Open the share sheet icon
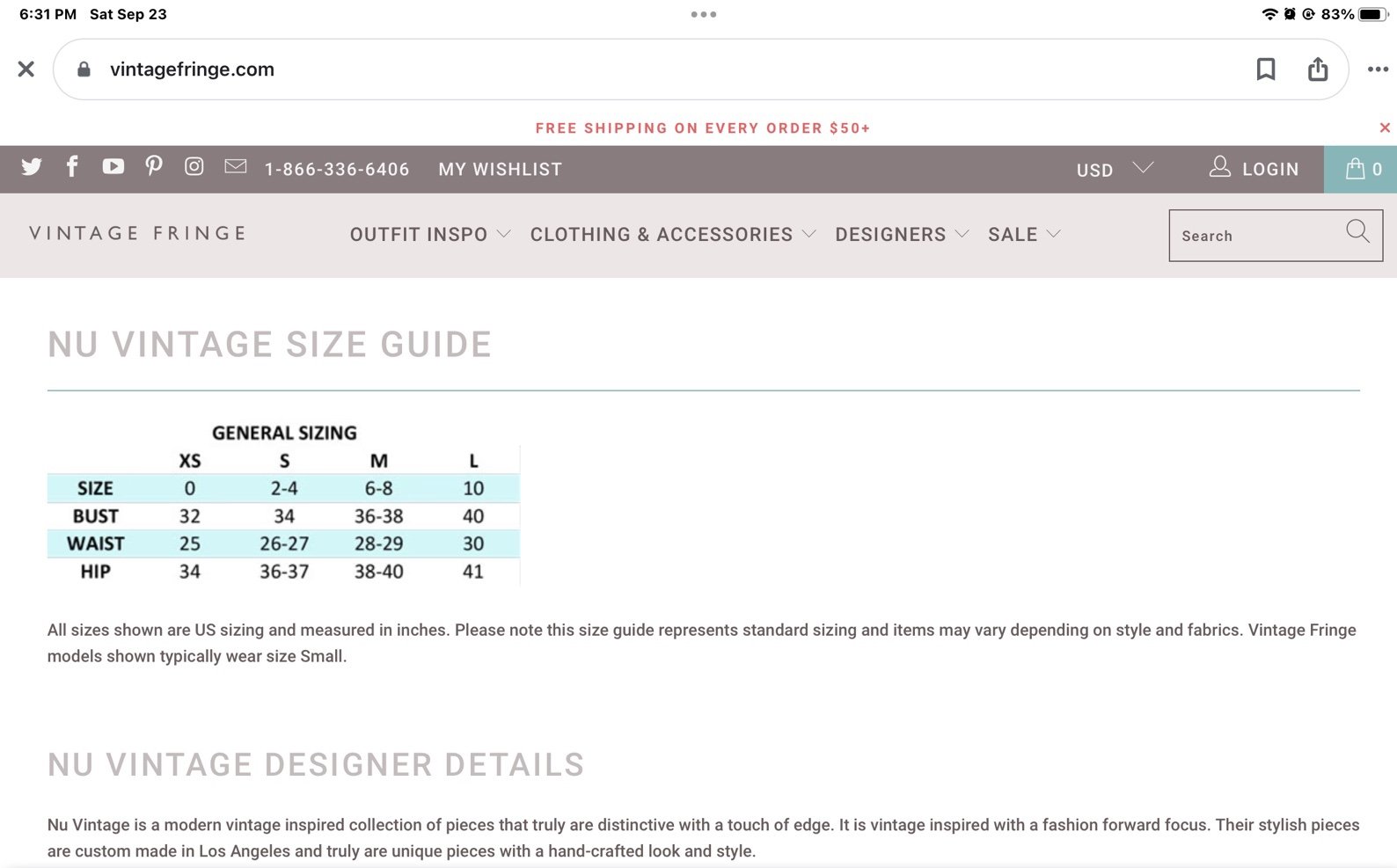The image size is (1397, 868). tap(1317, 69)
